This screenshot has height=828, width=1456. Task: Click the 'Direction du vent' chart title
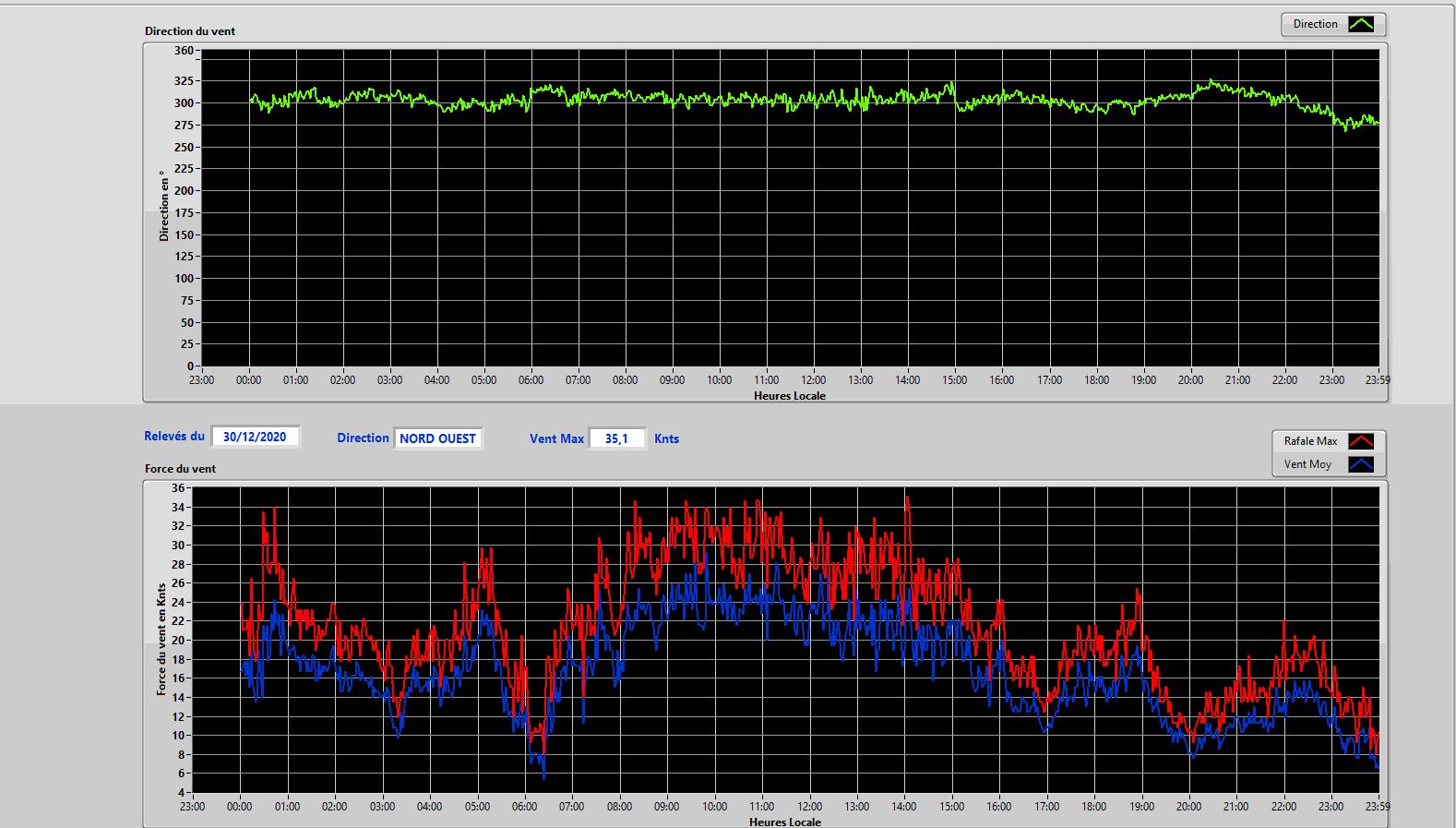click(x=190, y=30)
